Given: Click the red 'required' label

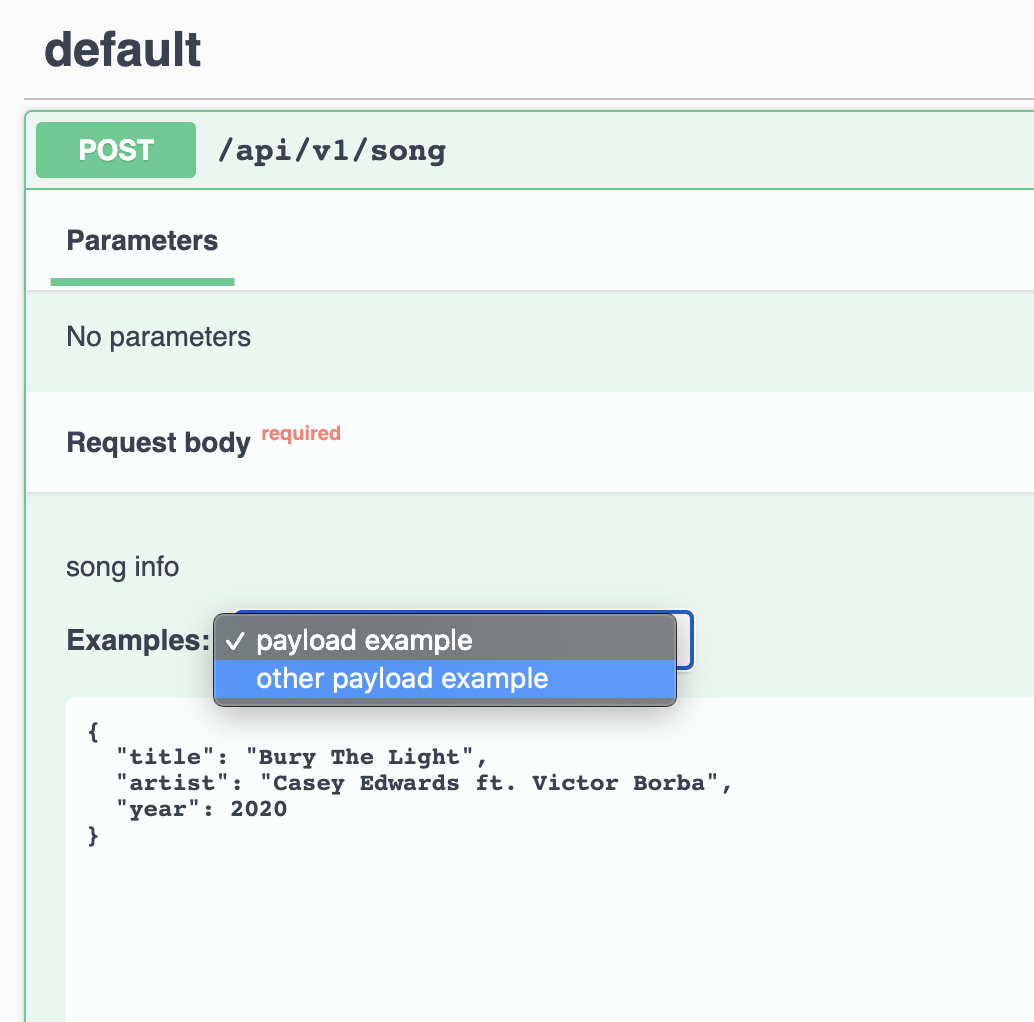Looking at the screenshot, I should pos(301,433).
